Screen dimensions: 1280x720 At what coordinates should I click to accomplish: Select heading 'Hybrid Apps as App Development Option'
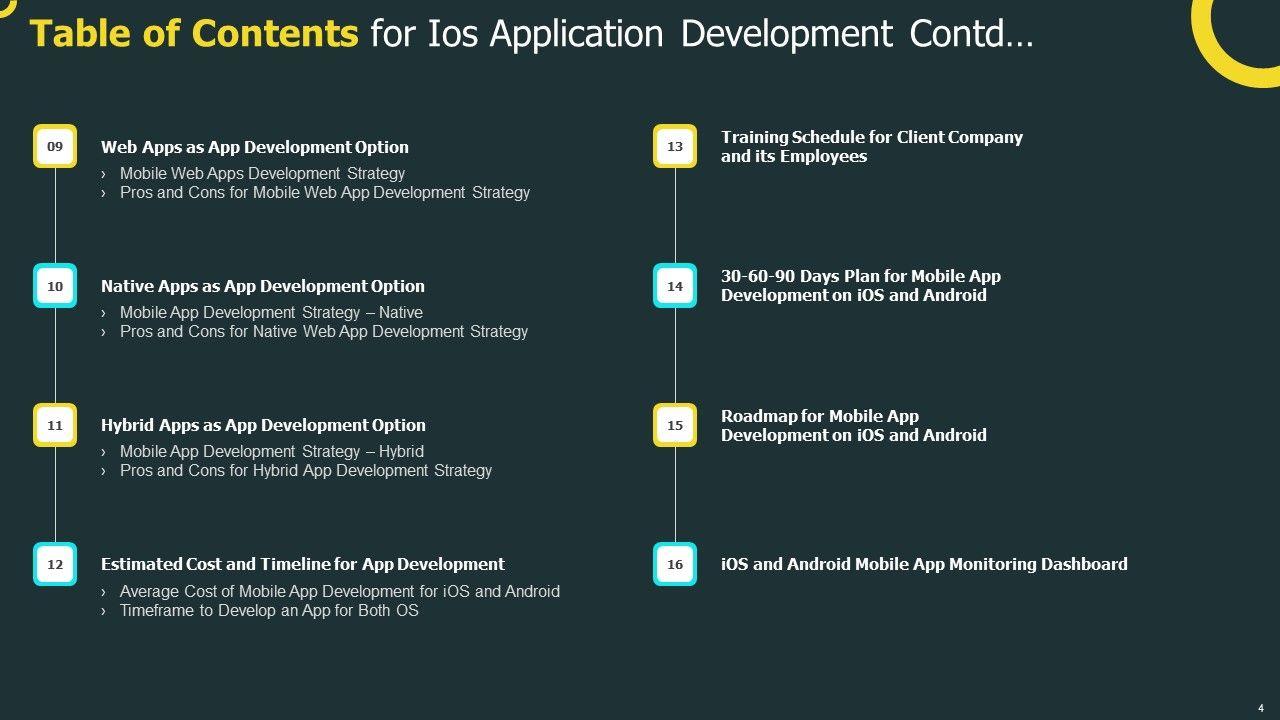(263, 425)
